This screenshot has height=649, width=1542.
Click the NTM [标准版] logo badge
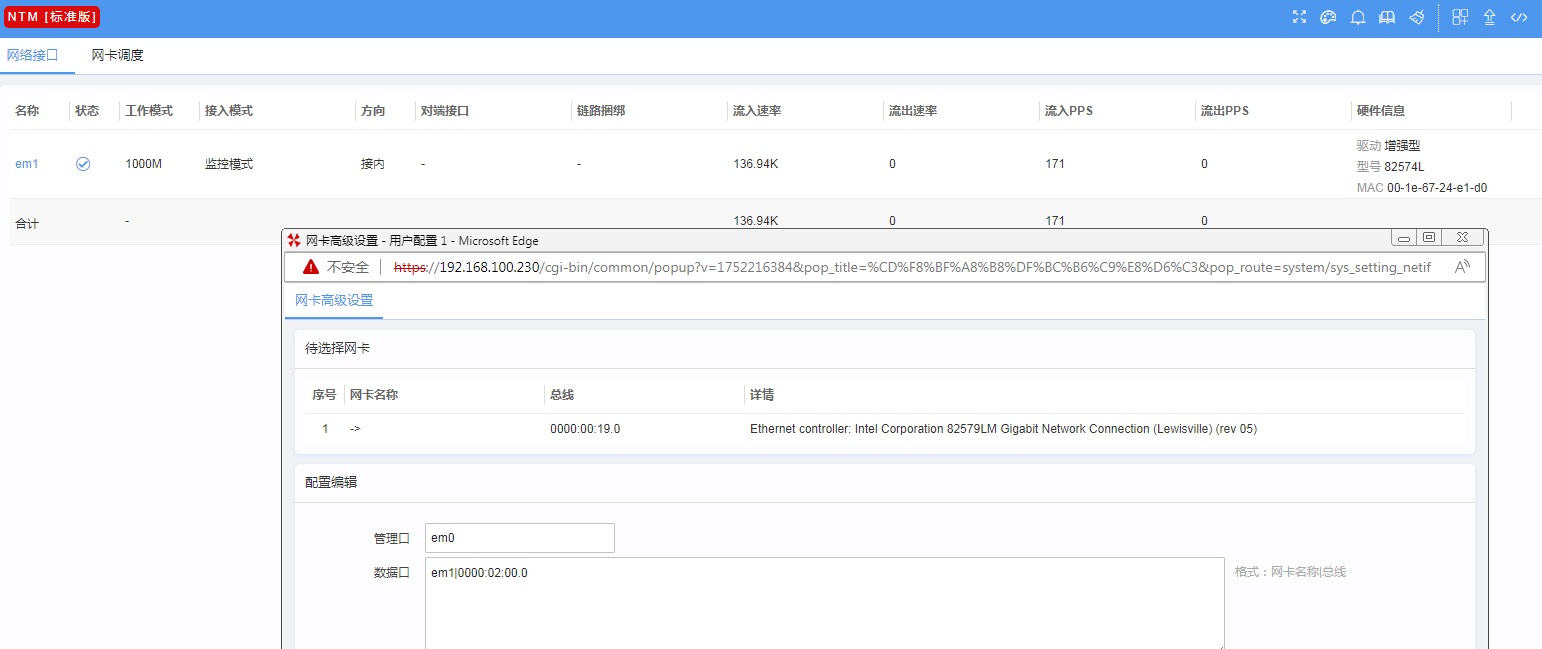pos(52,17)
